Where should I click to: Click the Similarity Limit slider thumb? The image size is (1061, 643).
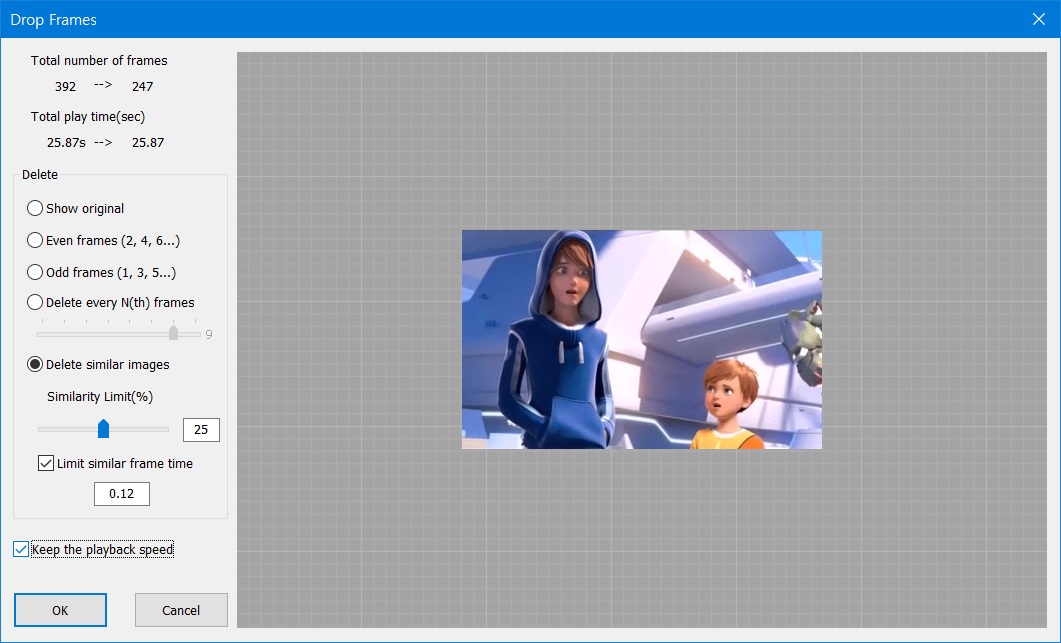click(x=103, y=429)
